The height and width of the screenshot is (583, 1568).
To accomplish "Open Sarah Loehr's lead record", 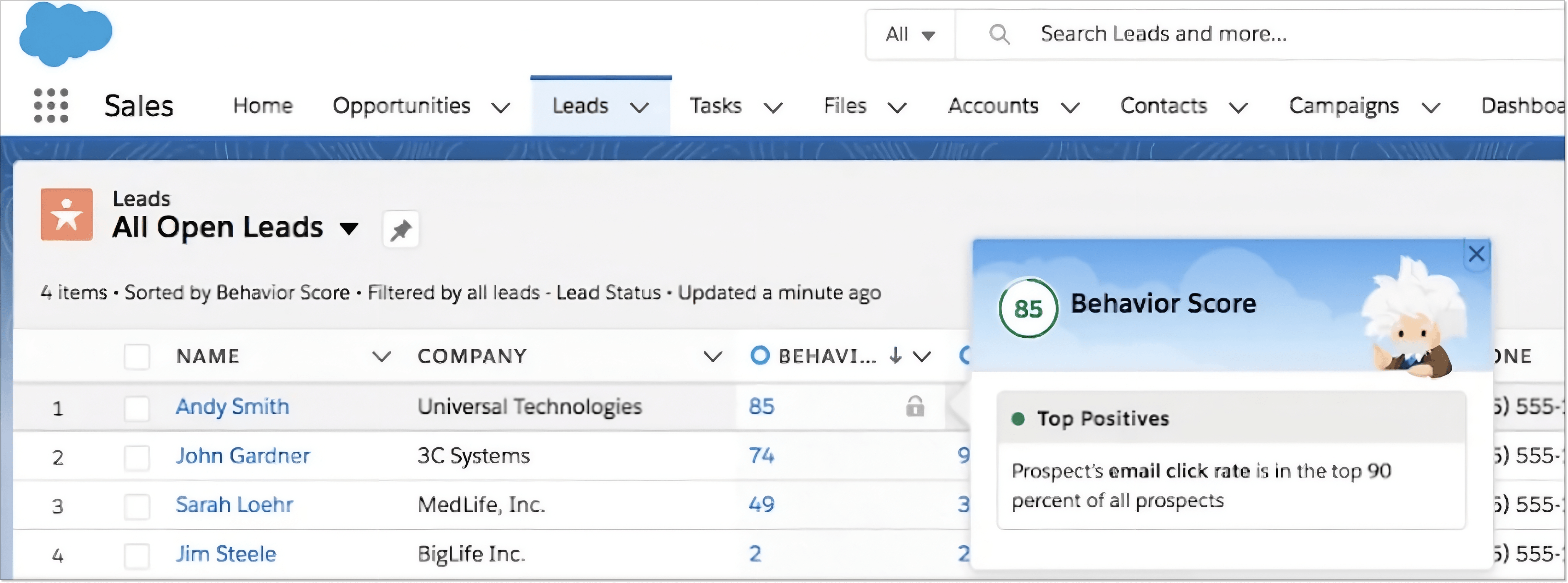I will [234, 505].
